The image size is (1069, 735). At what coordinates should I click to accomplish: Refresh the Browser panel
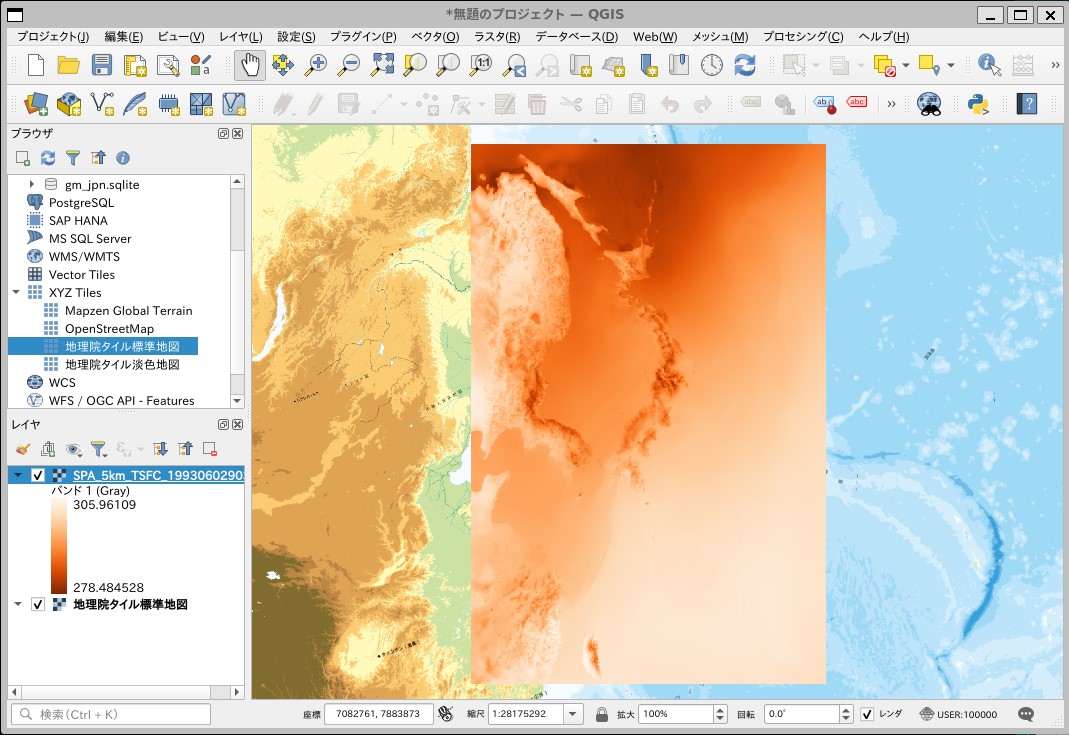click(48, 158)
